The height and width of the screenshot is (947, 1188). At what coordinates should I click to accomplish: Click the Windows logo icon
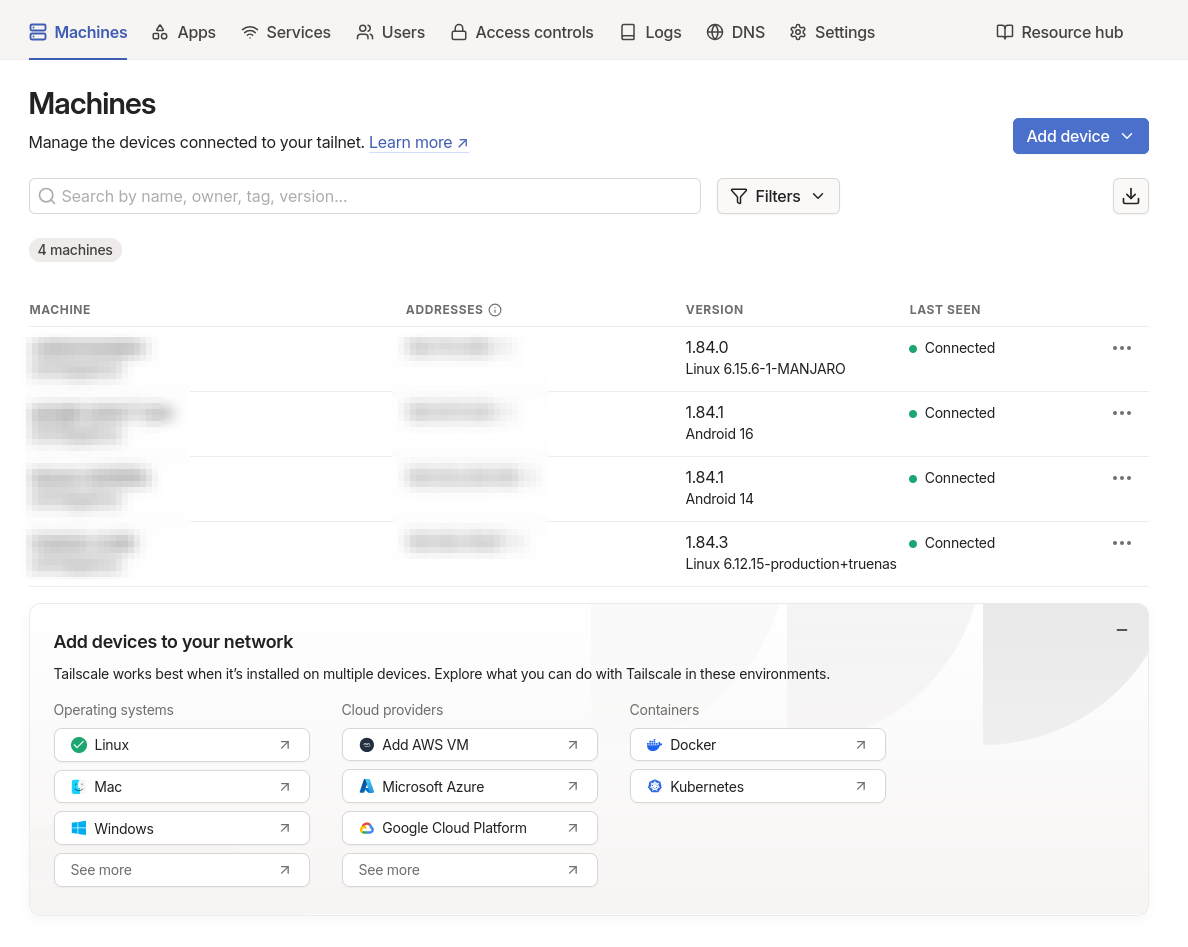click(x=78, y=829)
